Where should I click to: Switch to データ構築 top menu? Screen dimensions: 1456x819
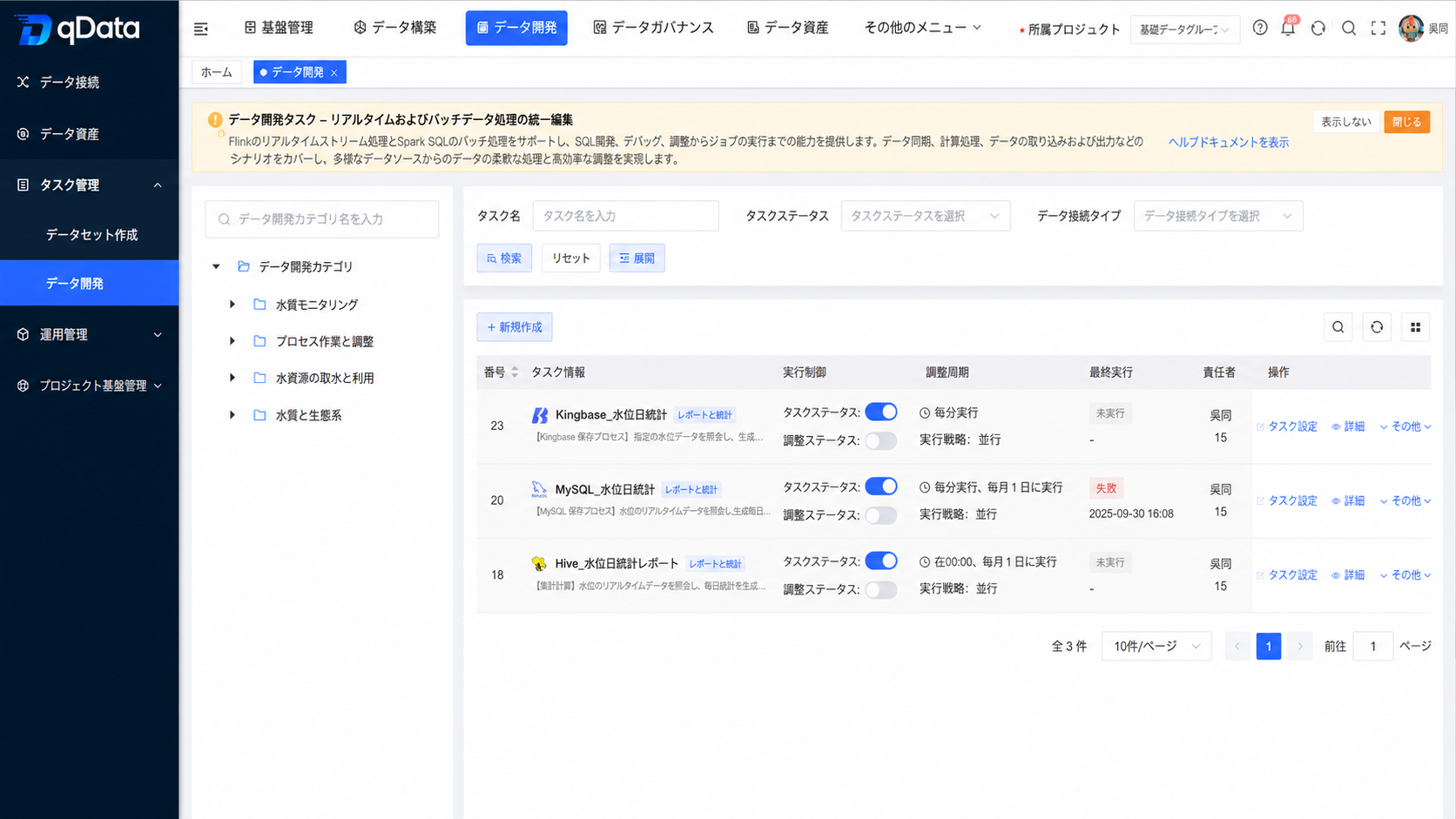point(395,28)
